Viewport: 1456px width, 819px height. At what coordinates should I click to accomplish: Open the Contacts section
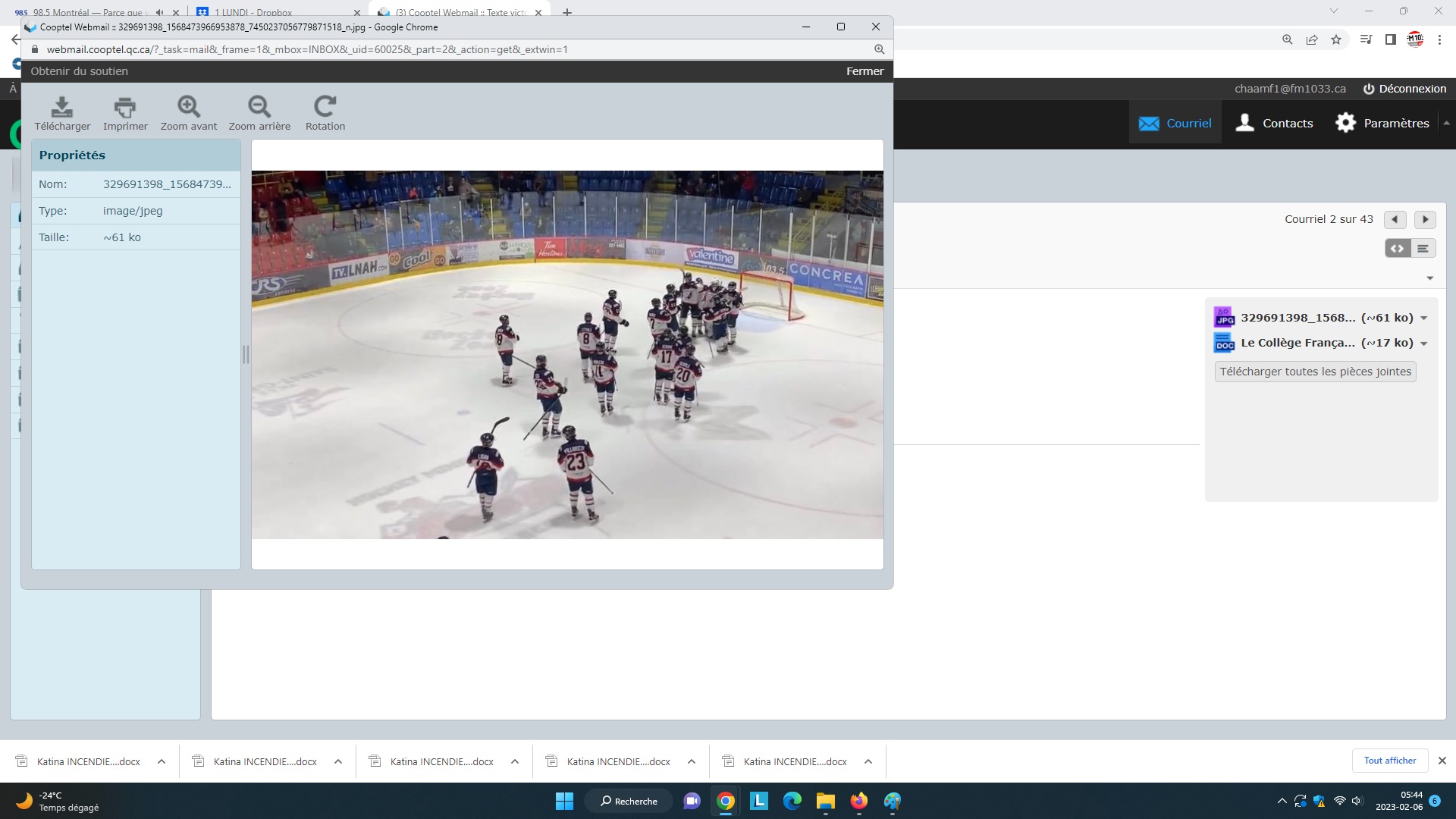pyautogui.click(x=1275, y=123)
